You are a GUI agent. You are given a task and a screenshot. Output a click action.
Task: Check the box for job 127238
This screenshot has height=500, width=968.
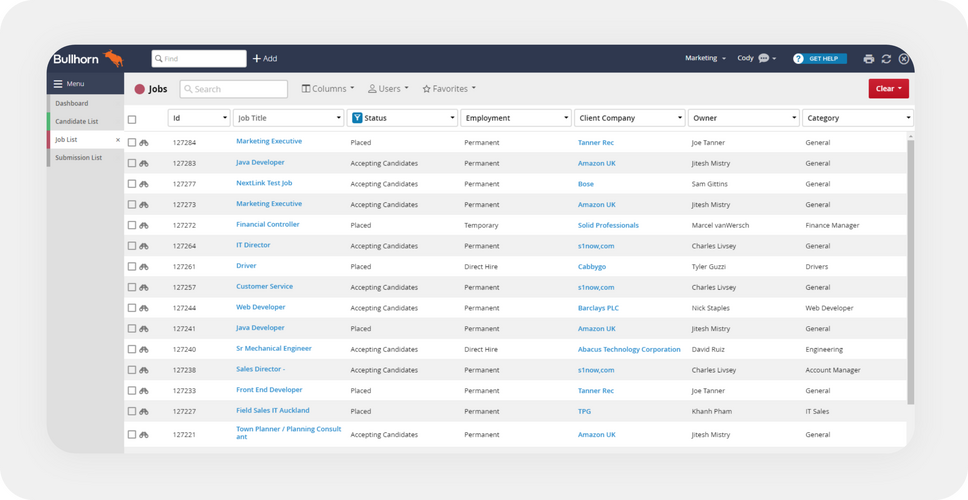(131, 370)
